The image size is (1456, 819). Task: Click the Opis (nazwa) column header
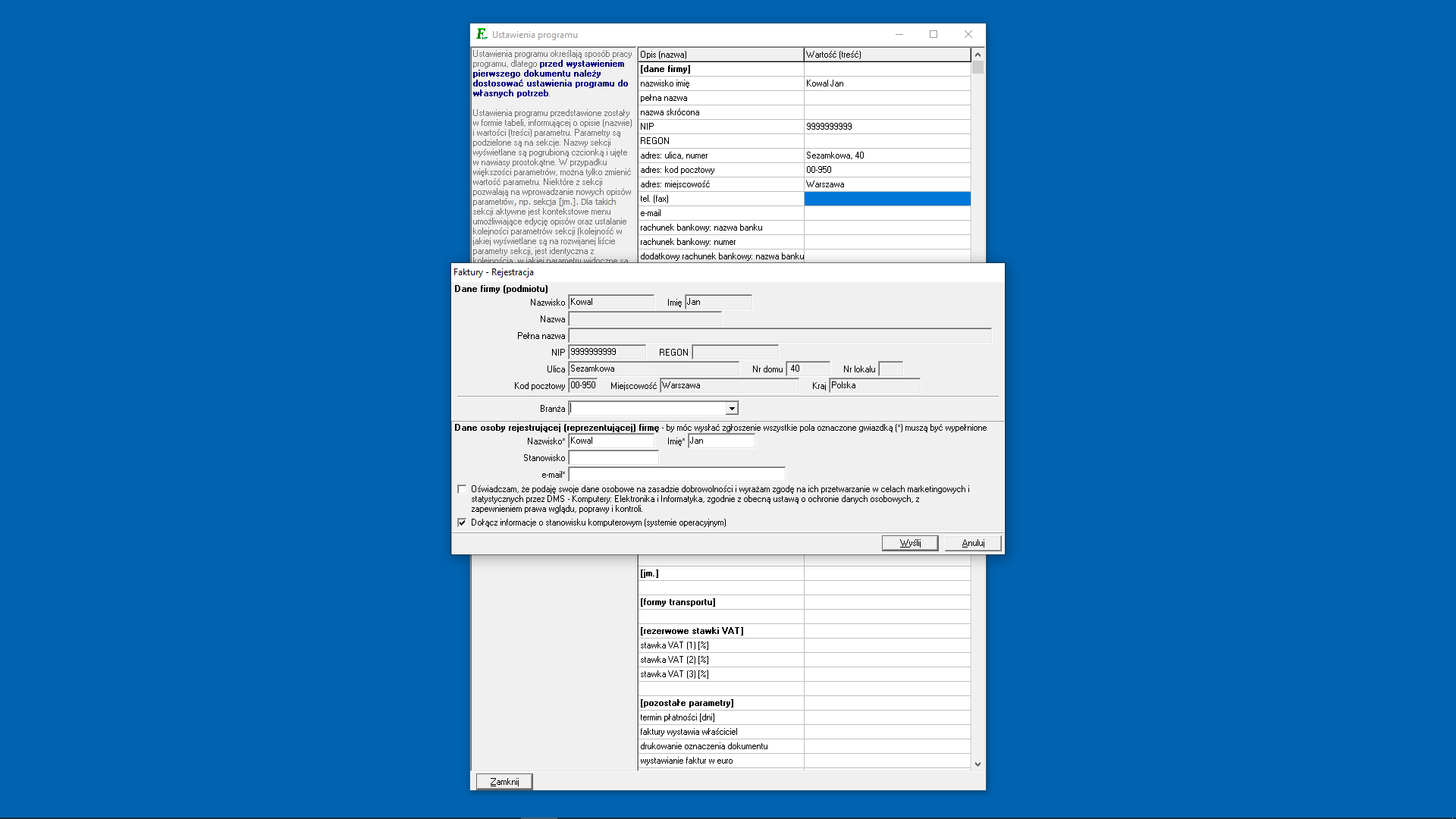720,55
